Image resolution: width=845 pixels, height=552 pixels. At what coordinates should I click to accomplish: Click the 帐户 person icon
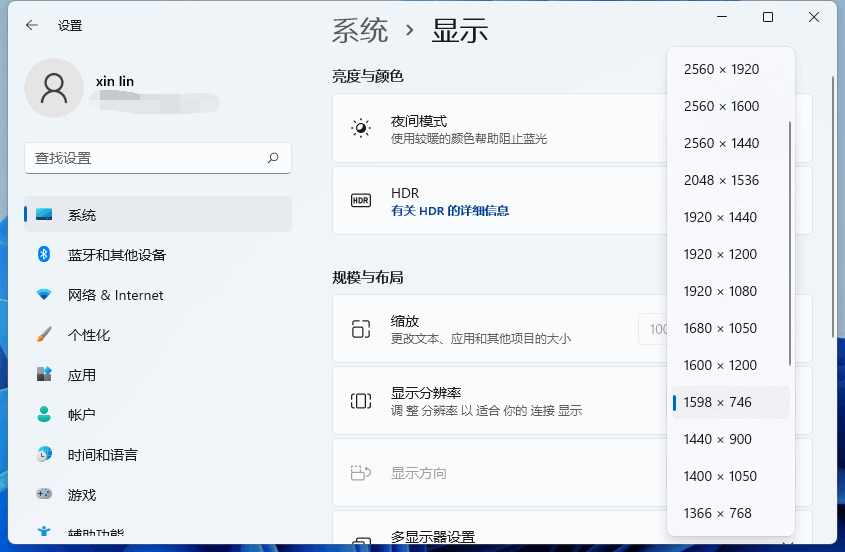click(x=44, y=414)
